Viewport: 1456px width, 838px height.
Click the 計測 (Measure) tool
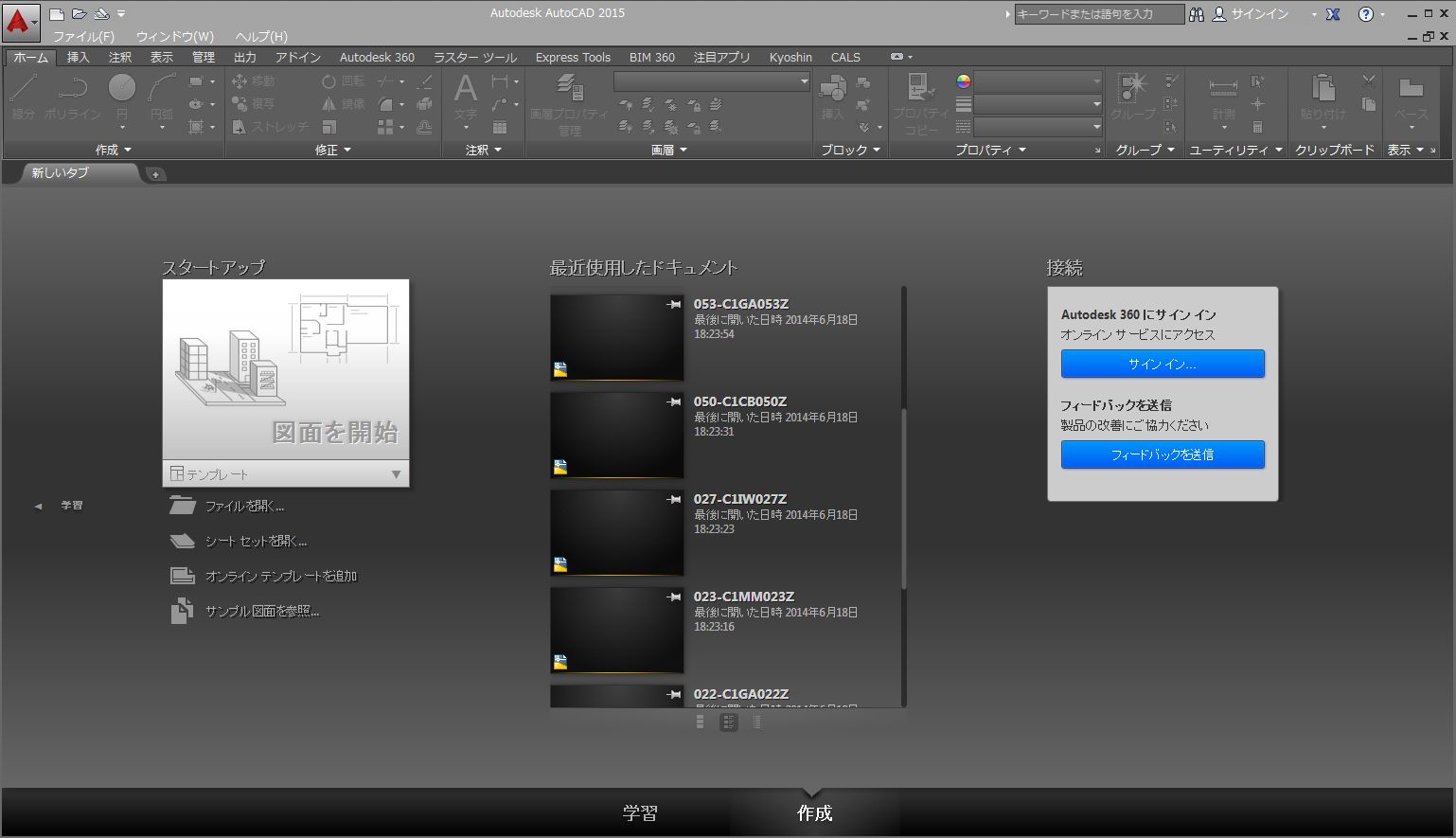point(1224,103)
